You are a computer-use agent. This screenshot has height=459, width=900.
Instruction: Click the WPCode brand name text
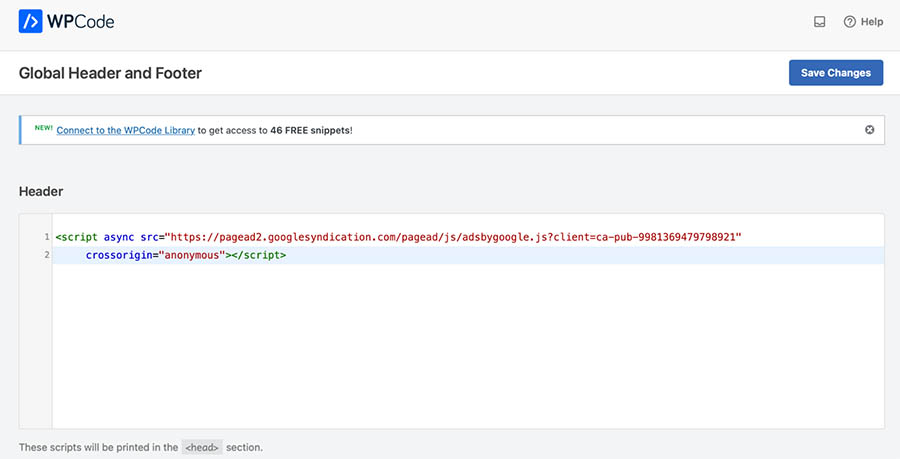point(82,21)
